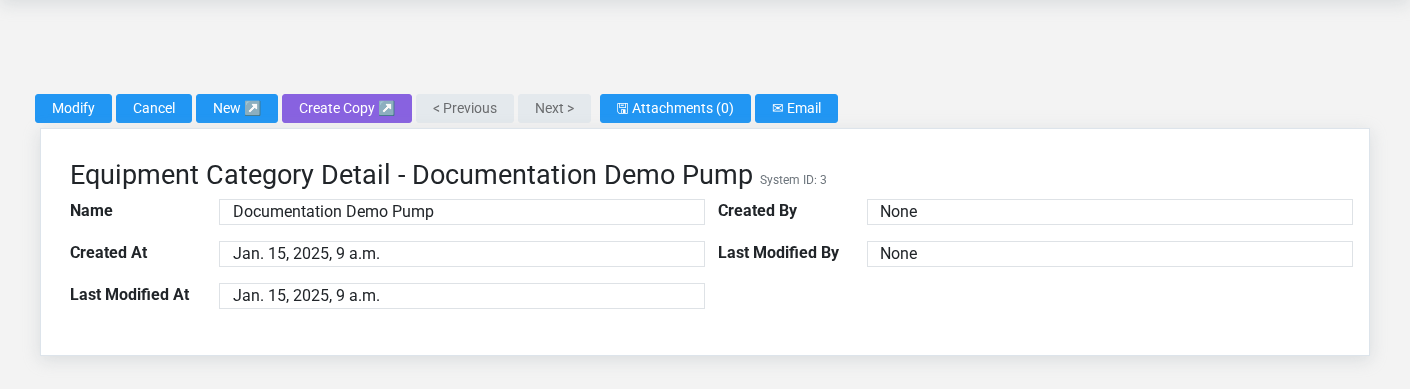Go to the Previous record
The height and width of the screenshot is (389, 1410).
(x=465, y=108)
